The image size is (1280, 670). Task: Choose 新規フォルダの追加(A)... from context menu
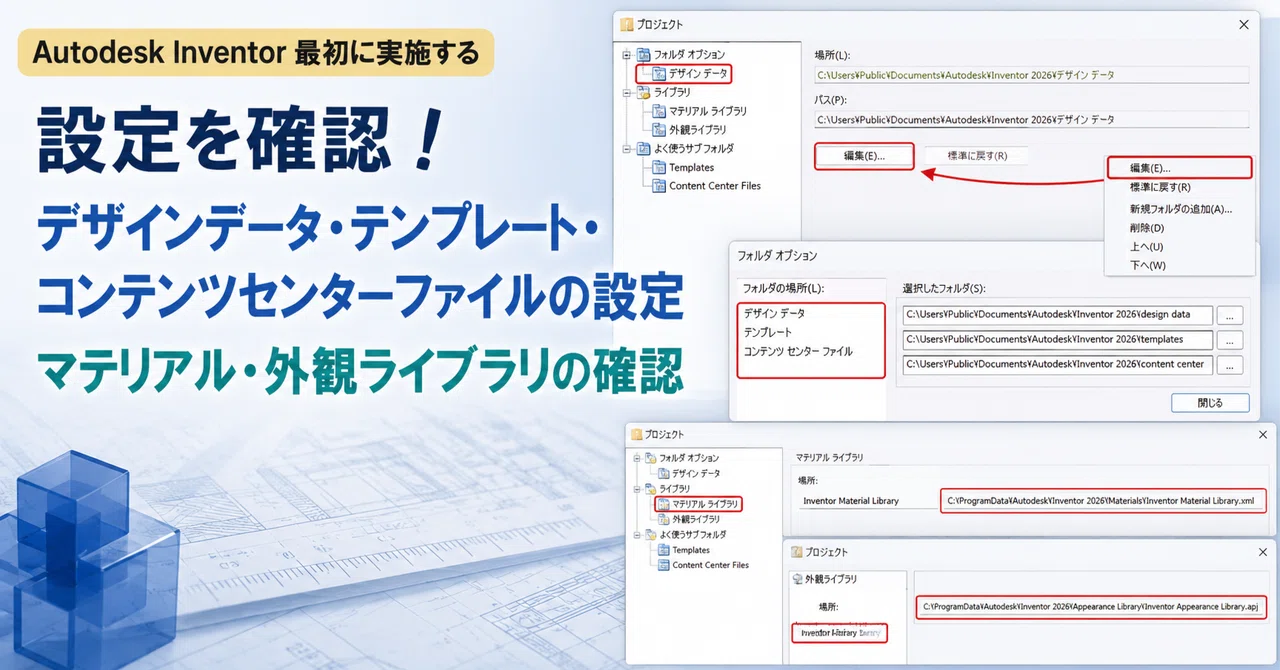(x=1180, y=209)
